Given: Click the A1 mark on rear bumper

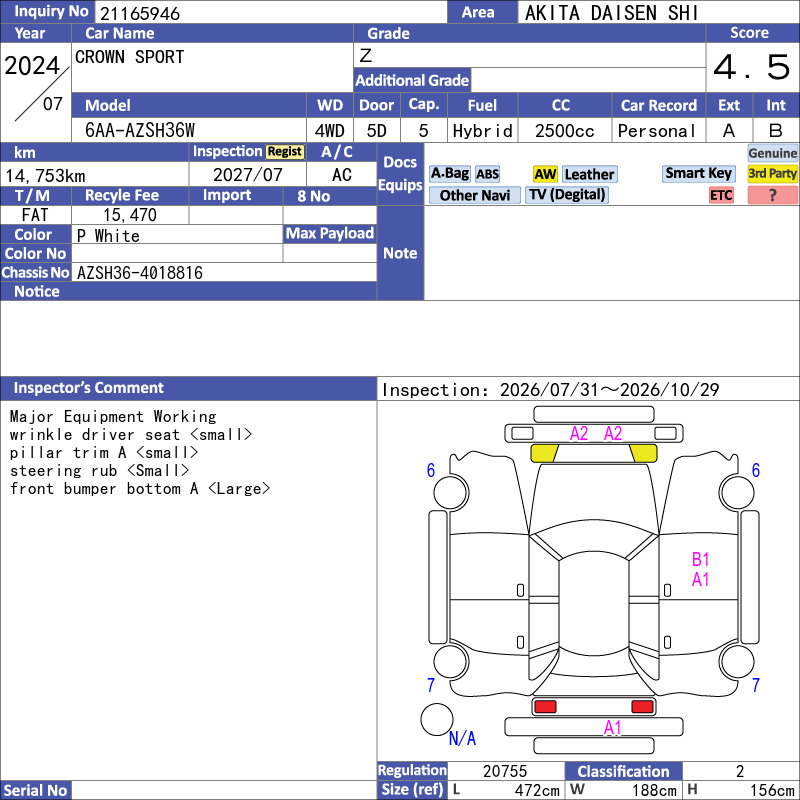Looking at the screenshot, I should point(612,728).
